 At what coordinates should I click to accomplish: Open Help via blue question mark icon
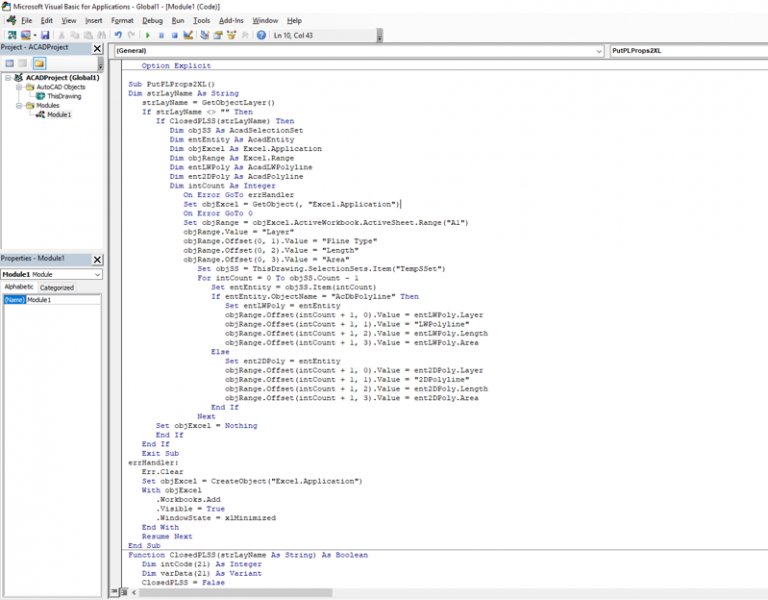click(x=261, y=35)
